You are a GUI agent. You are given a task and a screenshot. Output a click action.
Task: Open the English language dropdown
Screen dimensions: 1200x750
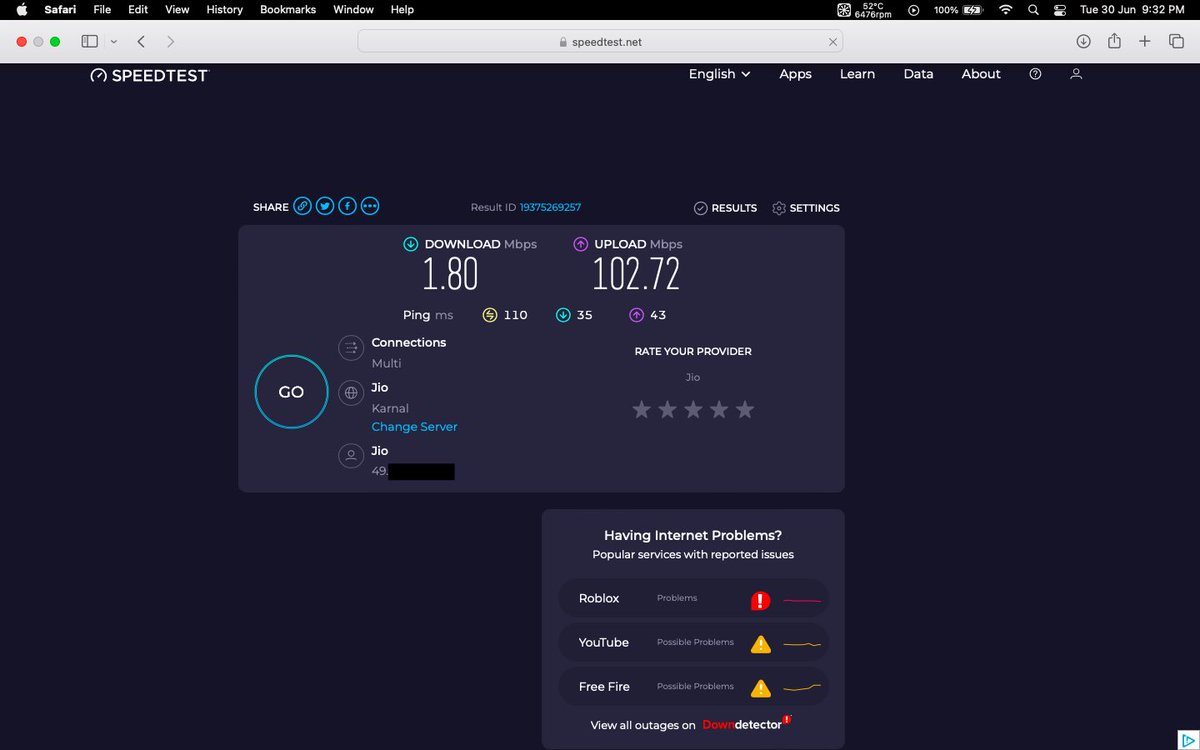[719, 74]
